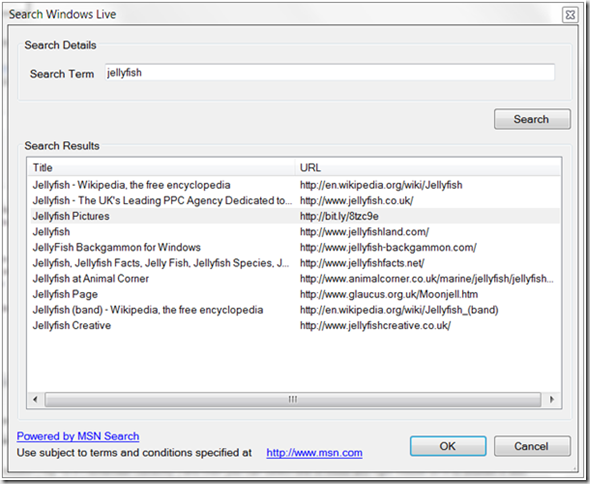Viewport: 590px width, 484px height.
Task: Click the right scroll arrow of results list
Action: (x=552, y=399)
